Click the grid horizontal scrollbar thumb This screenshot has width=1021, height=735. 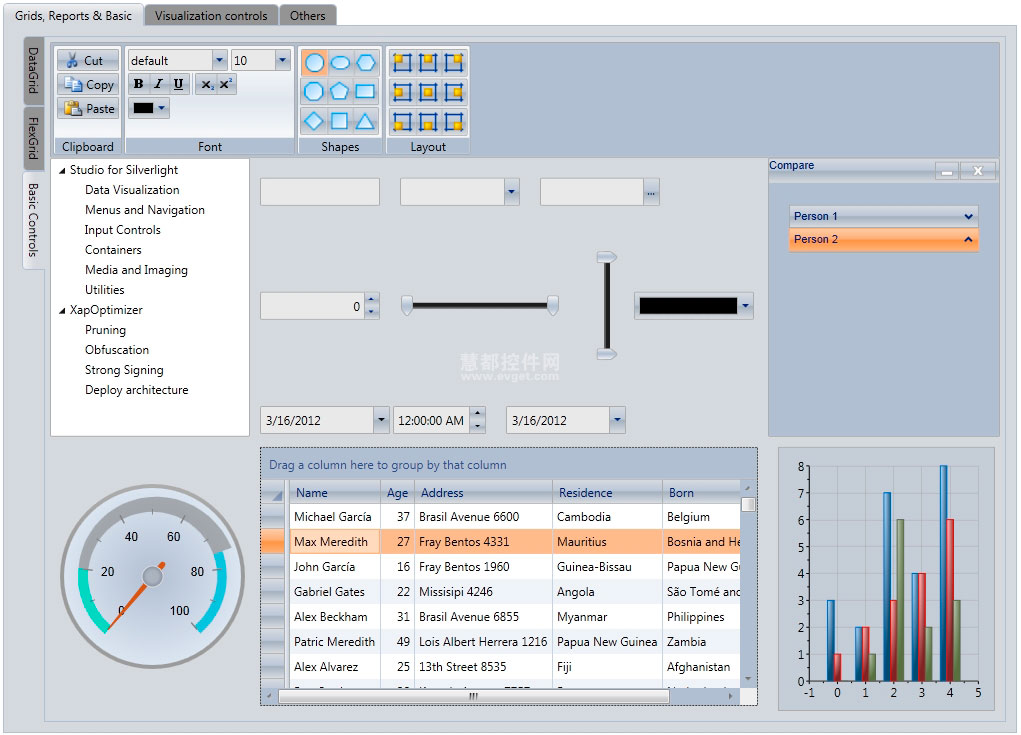473,696
